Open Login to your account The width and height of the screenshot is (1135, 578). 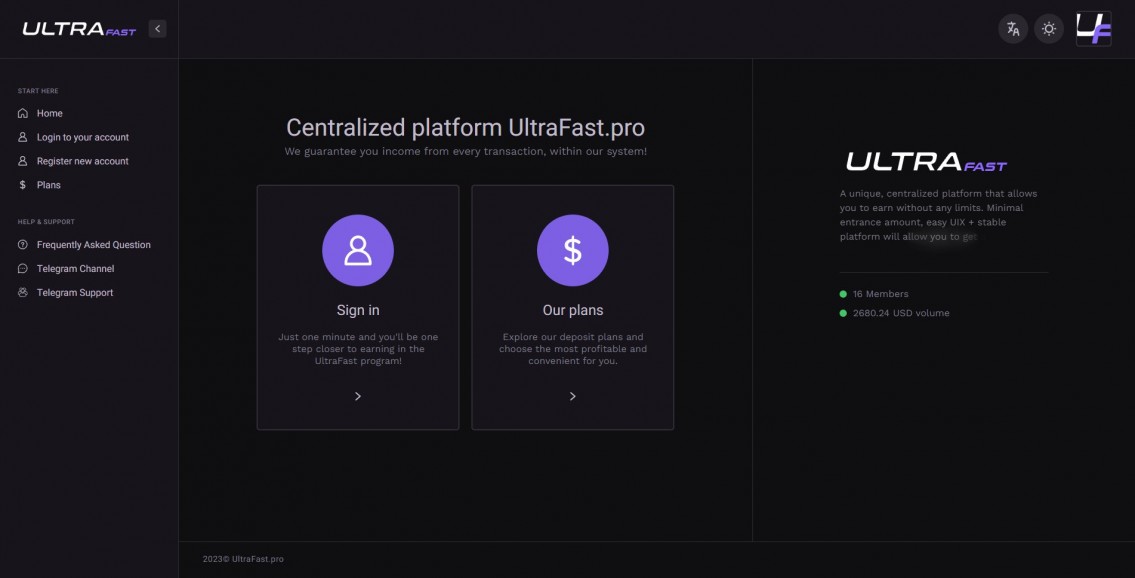click(82, 137)
